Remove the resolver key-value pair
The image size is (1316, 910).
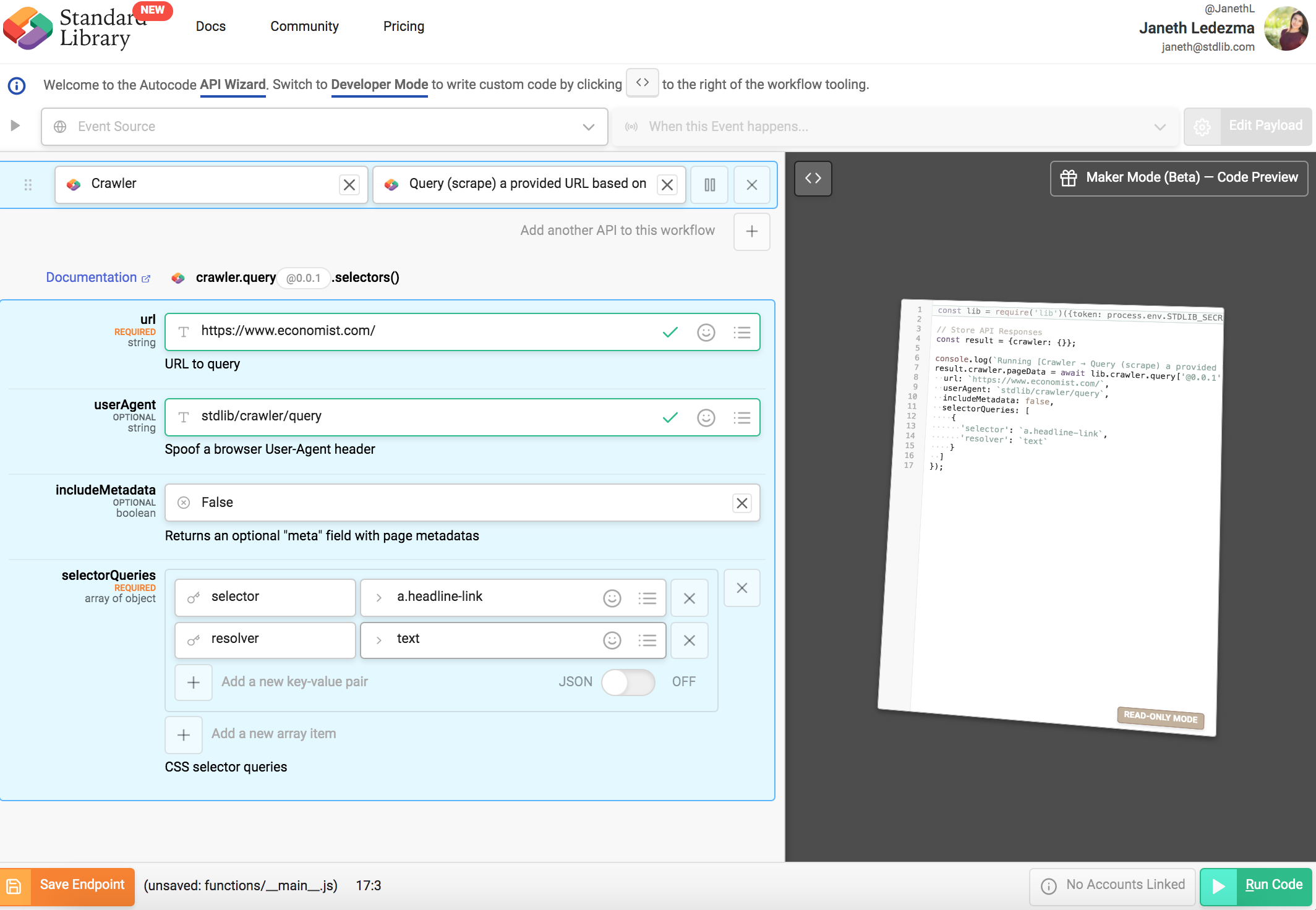[690, 640]
